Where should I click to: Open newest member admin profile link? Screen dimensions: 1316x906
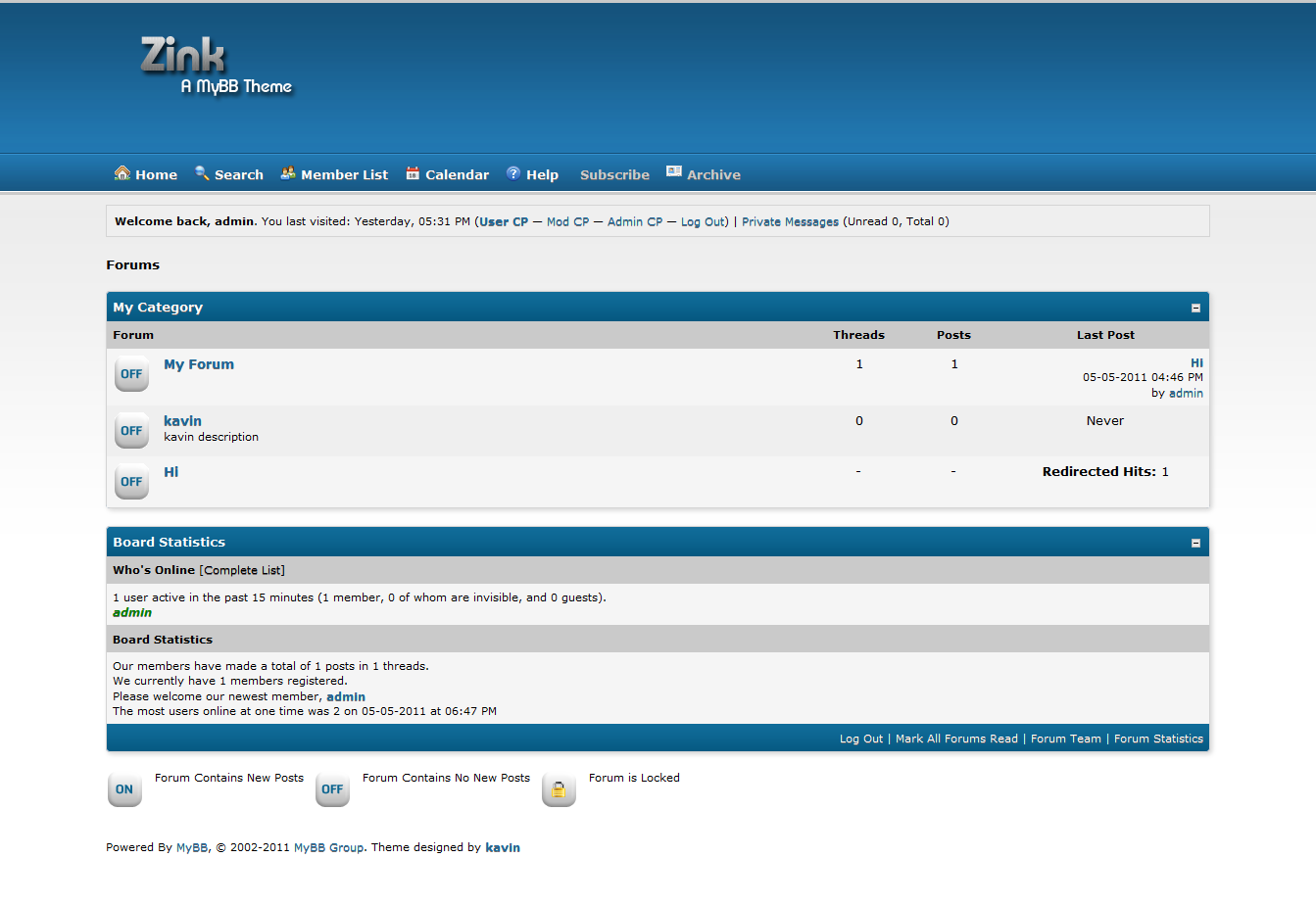[346, 697]
